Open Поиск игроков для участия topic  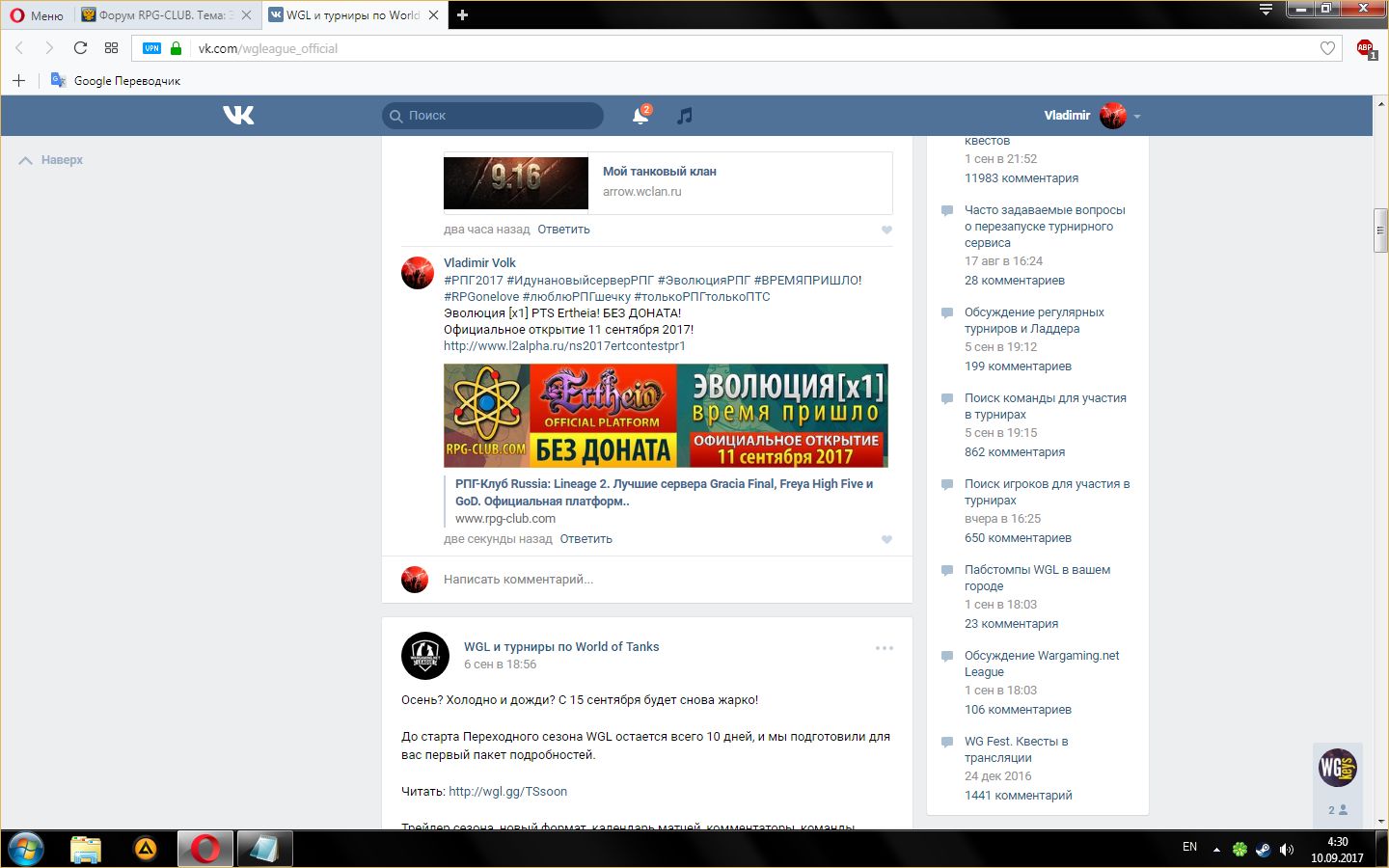(x=1048, y=492)
